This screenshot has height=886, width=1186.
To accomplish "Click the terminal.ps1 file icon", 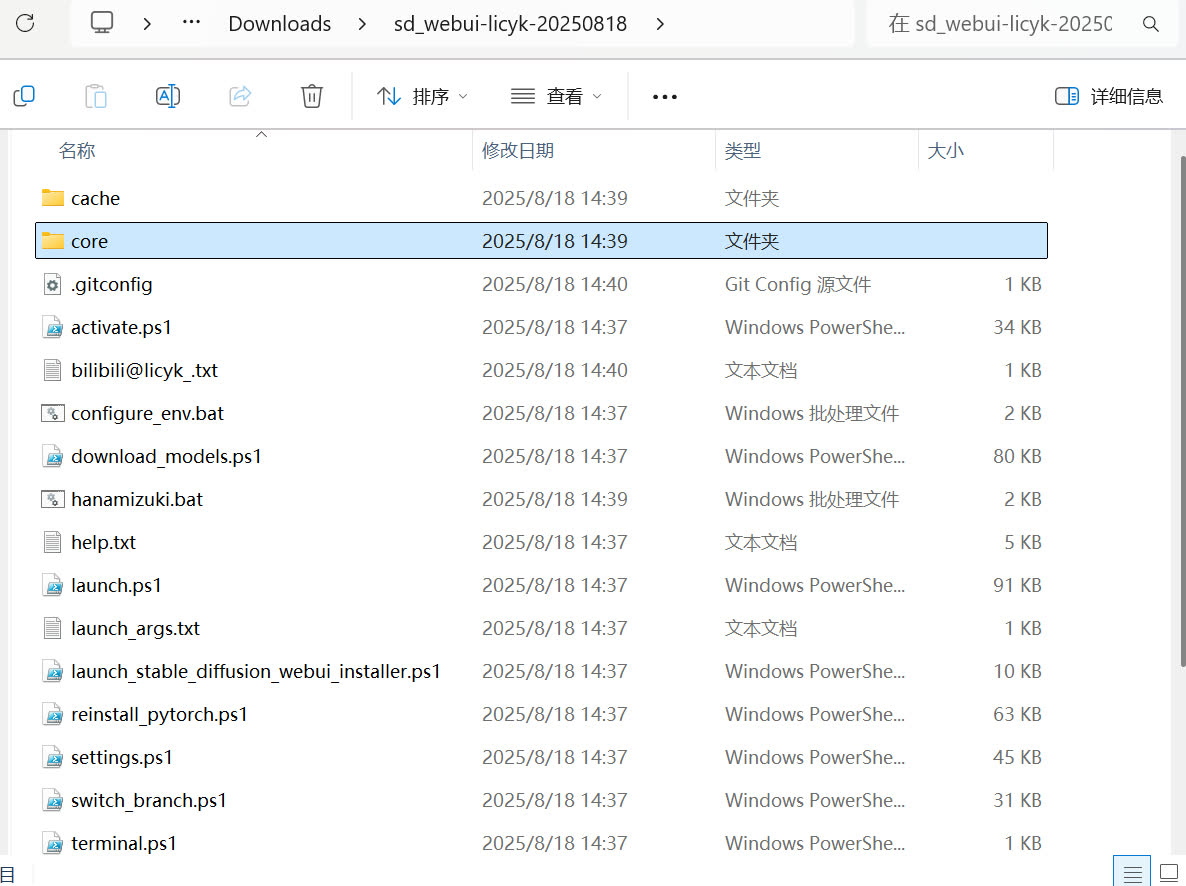I will 52,844.
